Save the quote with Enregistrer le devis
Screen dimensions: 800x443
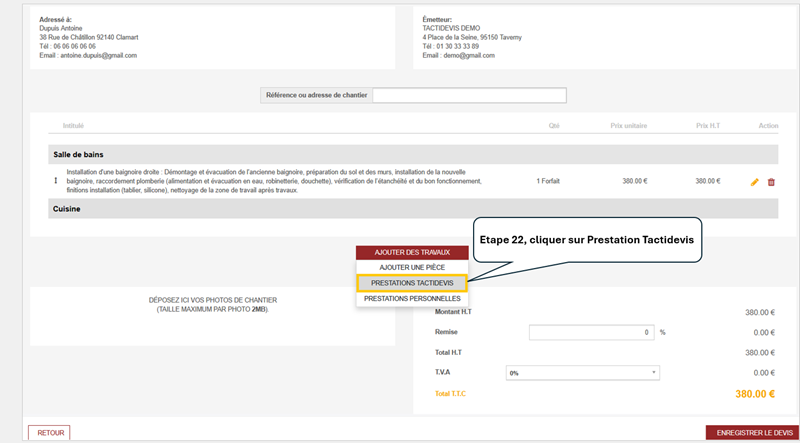click(x=753, y=433)
